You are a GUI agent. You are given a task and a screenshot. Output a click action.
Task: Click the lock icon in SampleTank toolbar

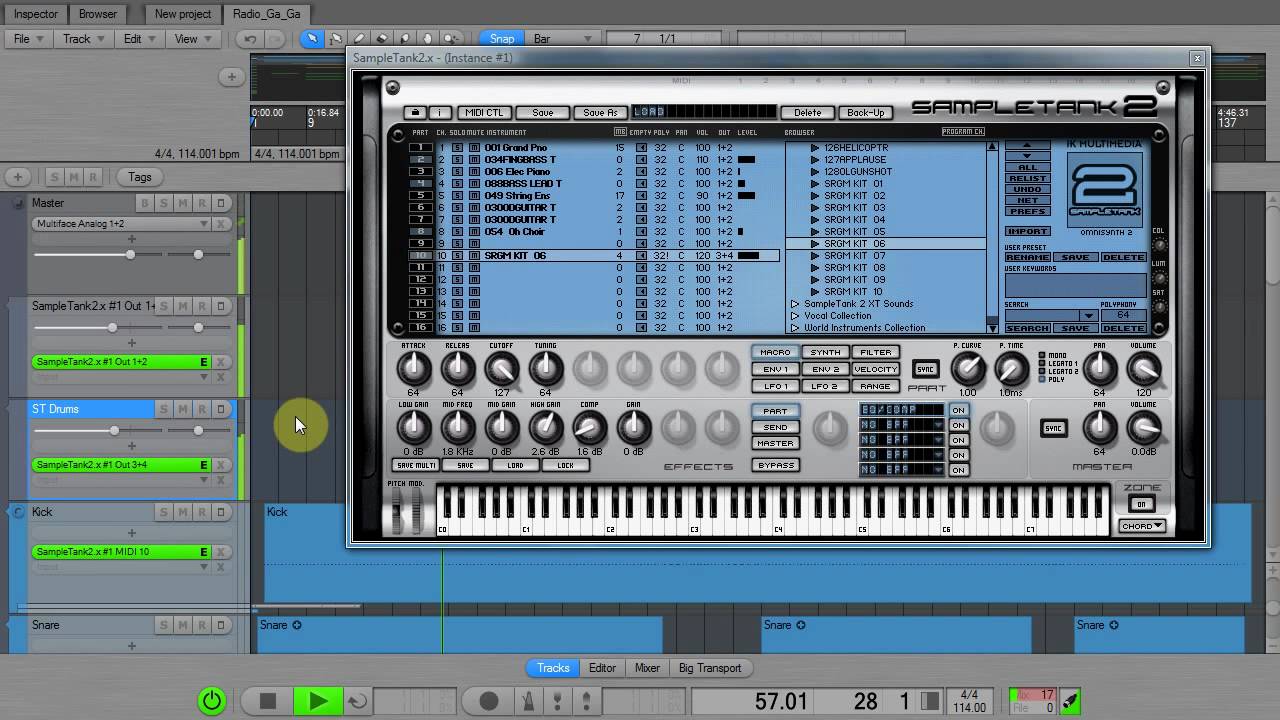(x=415, y=113)
